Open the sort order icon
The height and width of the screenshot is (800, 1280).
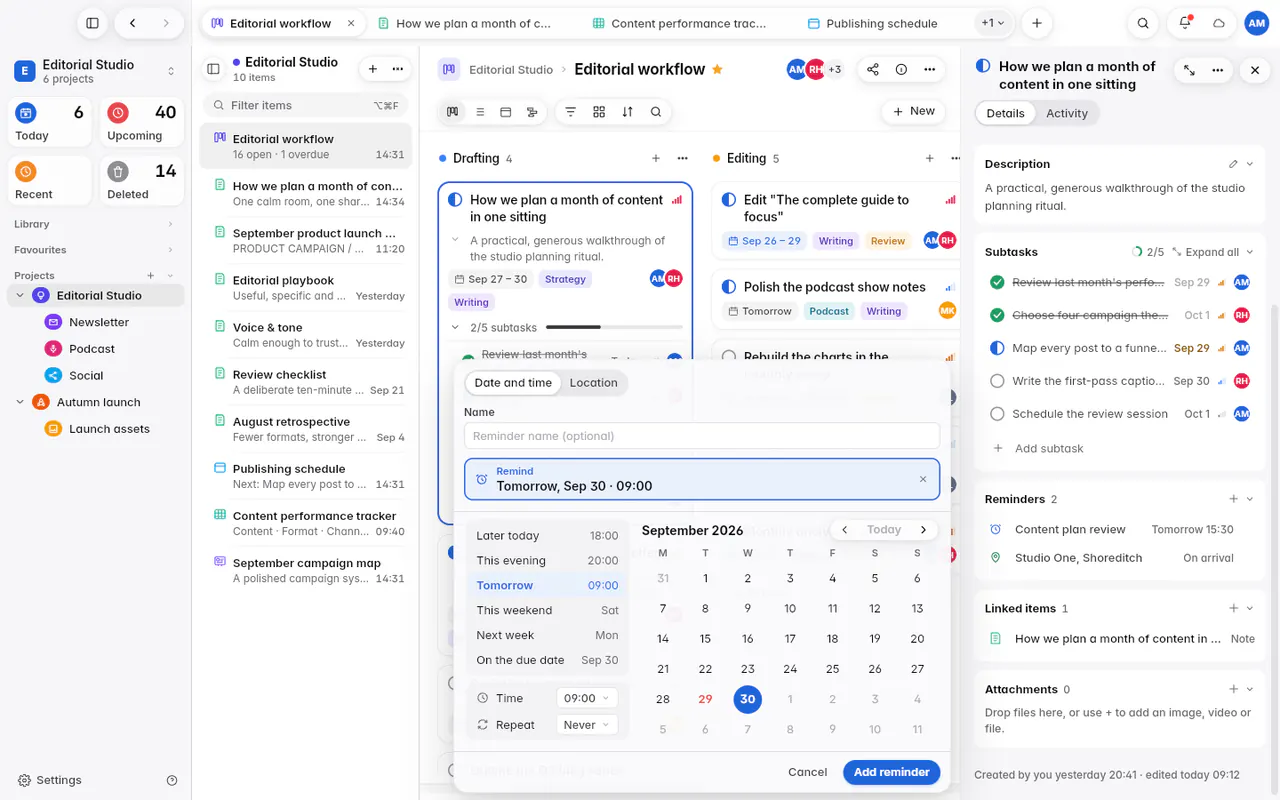pyautogui.click(x=627, y=112)
